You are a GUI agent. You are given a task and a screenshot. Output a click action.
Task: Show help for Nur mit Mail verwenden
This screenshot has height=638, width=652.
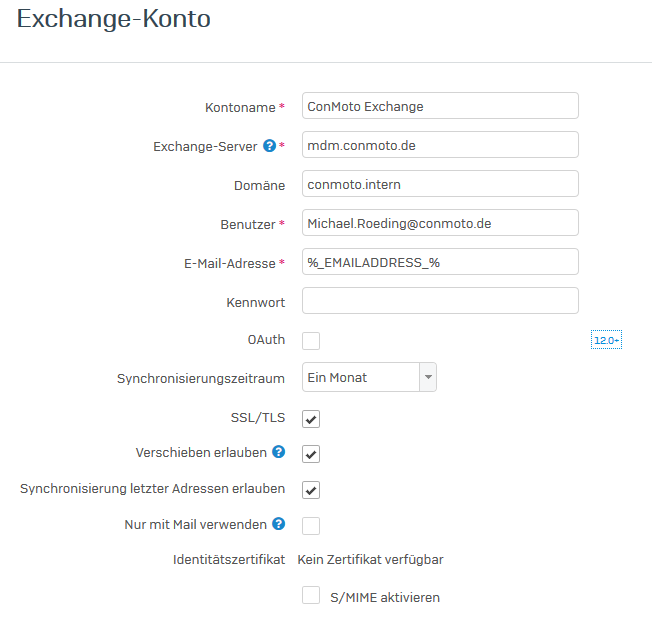[279, 524]
